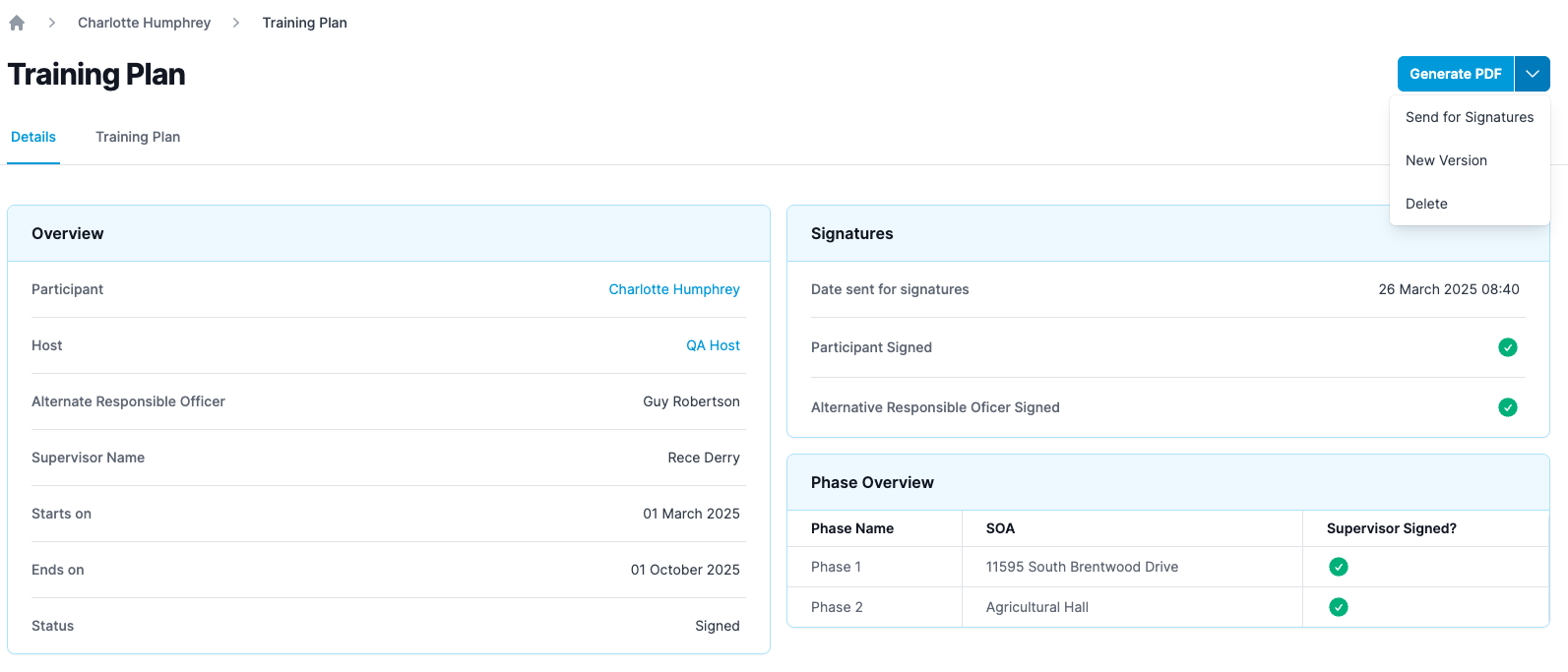Click the Supervisor Signed? column header
This screenshot has height=672, width=1568.
[x=1391, y=528]
